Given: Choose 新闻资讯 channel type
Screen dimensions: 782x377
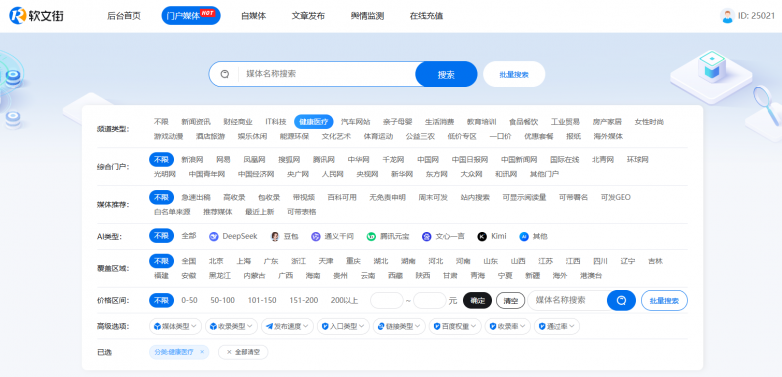Looking at the screenshot, I should tap(196, 122).
